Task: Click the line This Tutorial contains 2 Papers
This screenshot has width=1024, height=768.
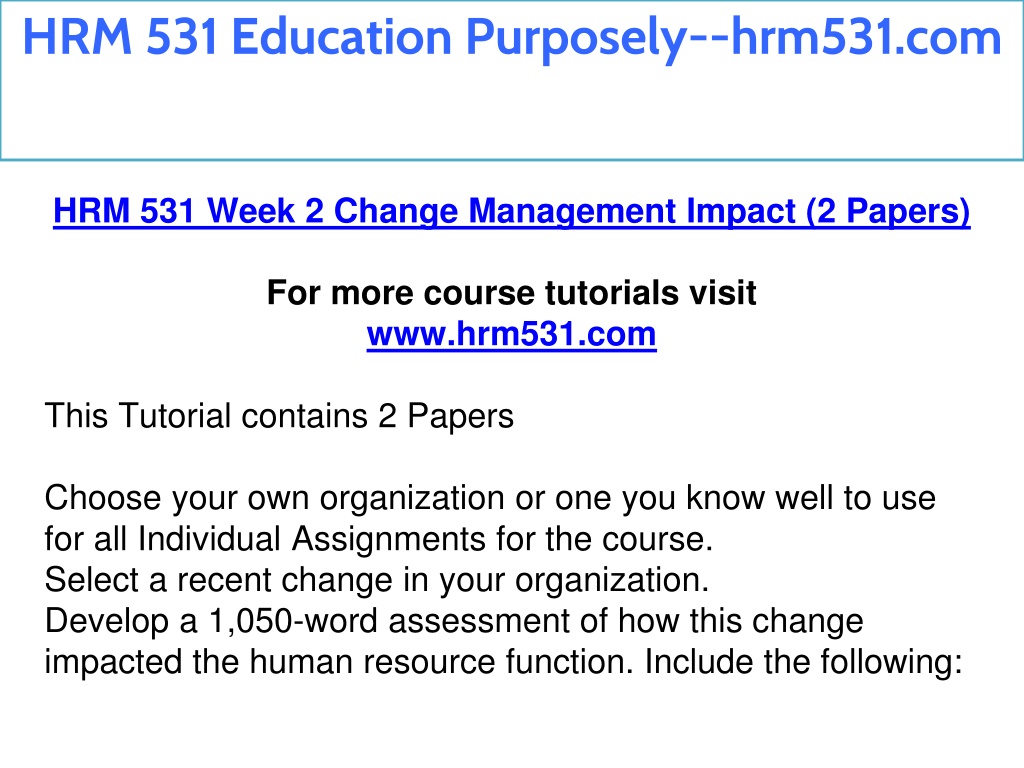Action: [x=279, y=416]
